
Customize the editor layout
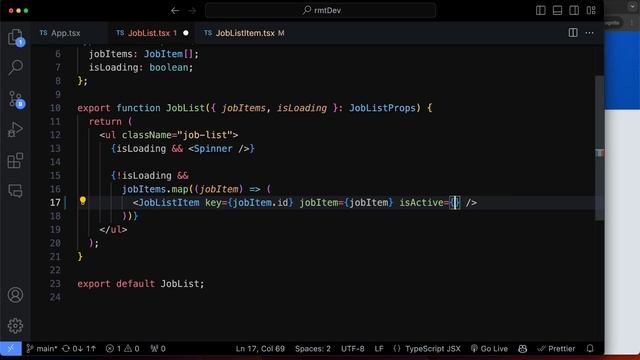point(591,11)
